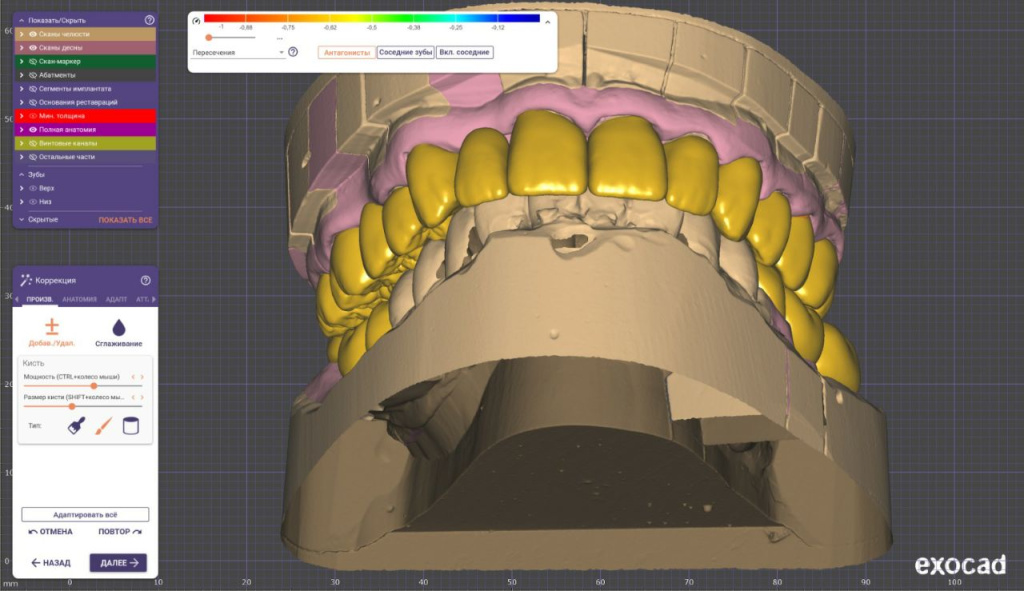The width and height of the screenshot is (1024, 591).
Task: Click help icon next to Пересечения dropdown
Action: point(293,52)
